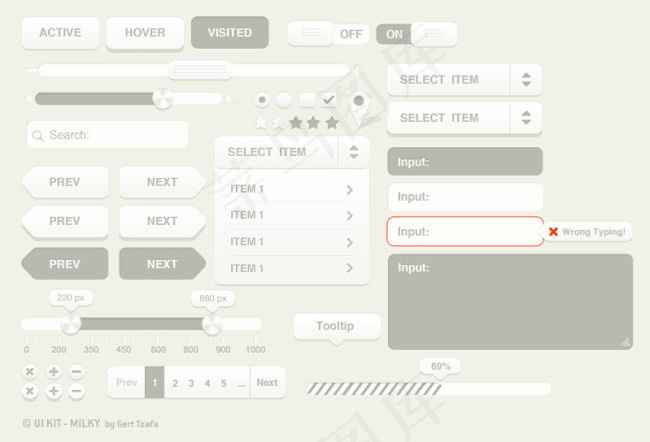This screenshot has height=442, width=650.
Task: Click into the Search input field
Action: click(107, 135)
